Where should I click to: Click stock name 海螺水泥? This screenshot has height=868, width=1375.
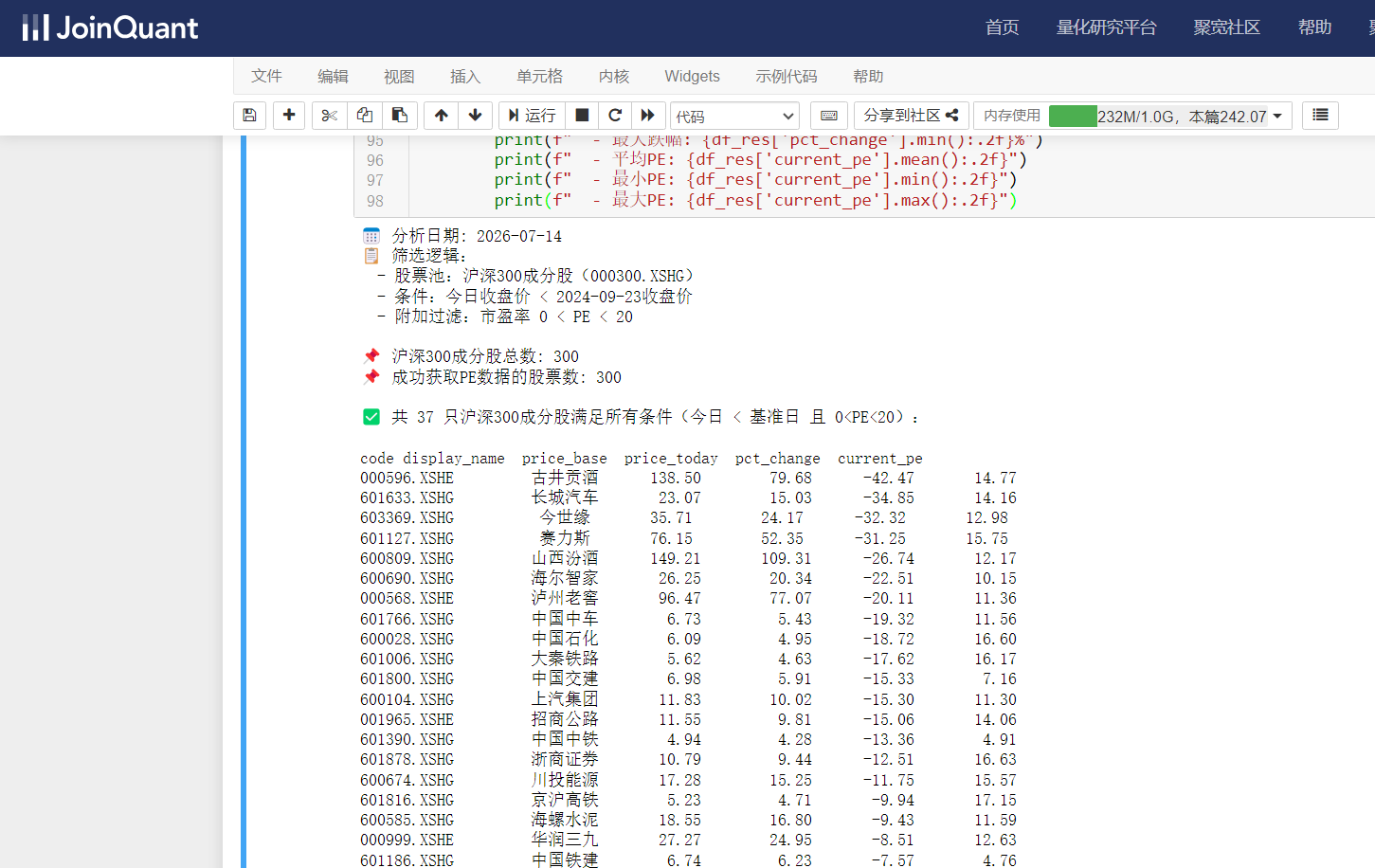click(565, 820)
